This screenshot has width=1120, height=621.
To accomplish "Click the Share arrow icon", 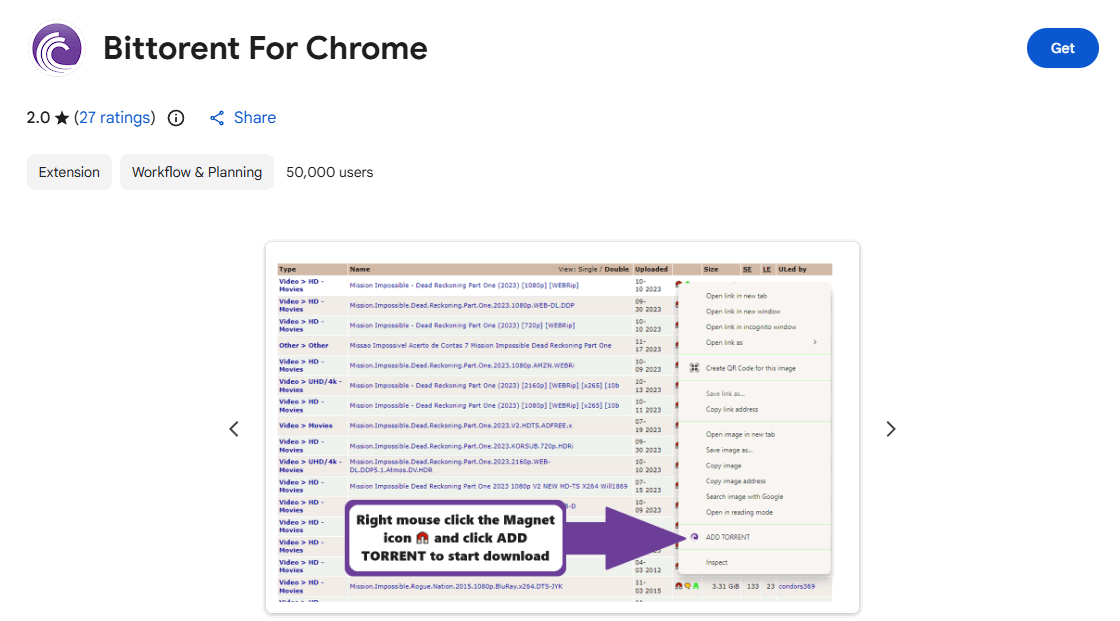I will click(217, 118).
